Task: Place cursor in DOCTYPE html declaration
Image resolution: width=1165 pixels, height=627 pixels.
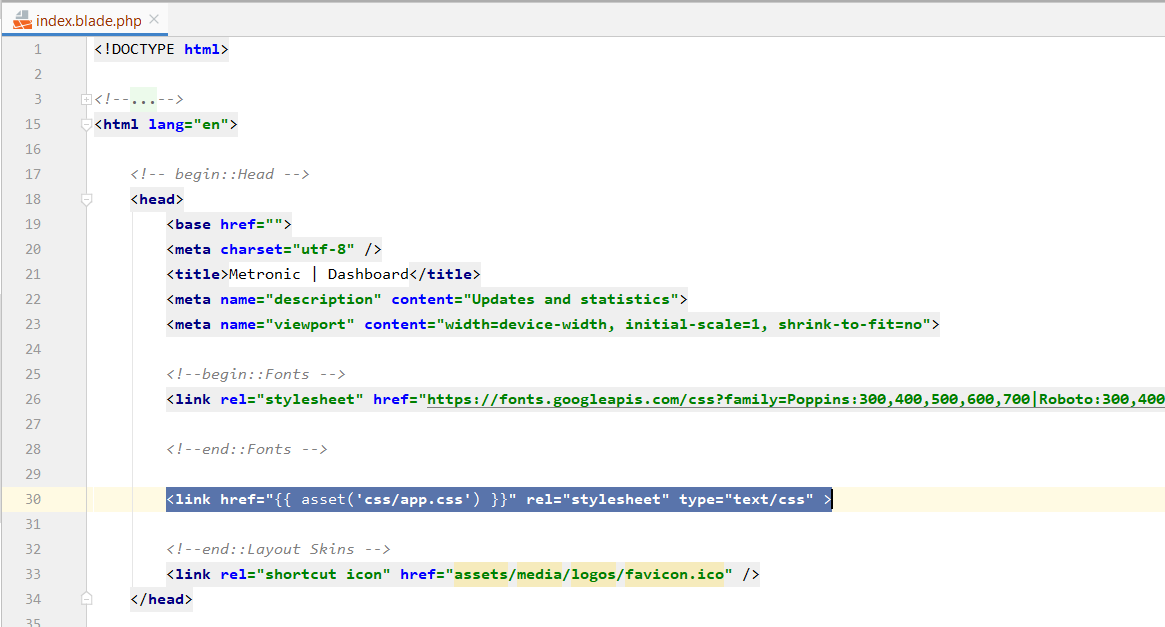Action: (161, 49)
